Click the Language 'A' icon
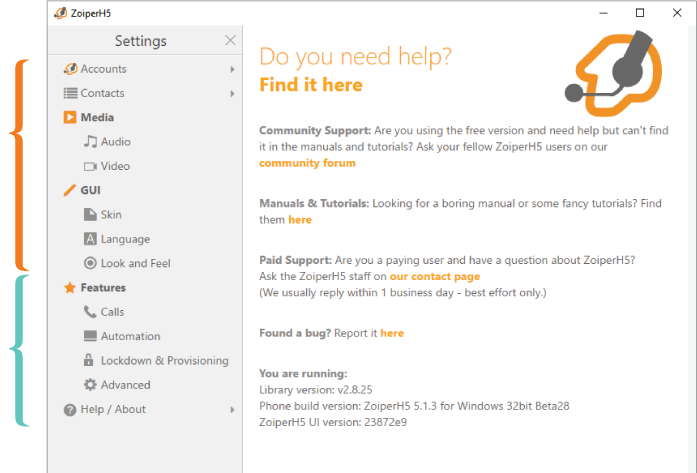Viewport: 697px width, 473px height. coord(90,239)
